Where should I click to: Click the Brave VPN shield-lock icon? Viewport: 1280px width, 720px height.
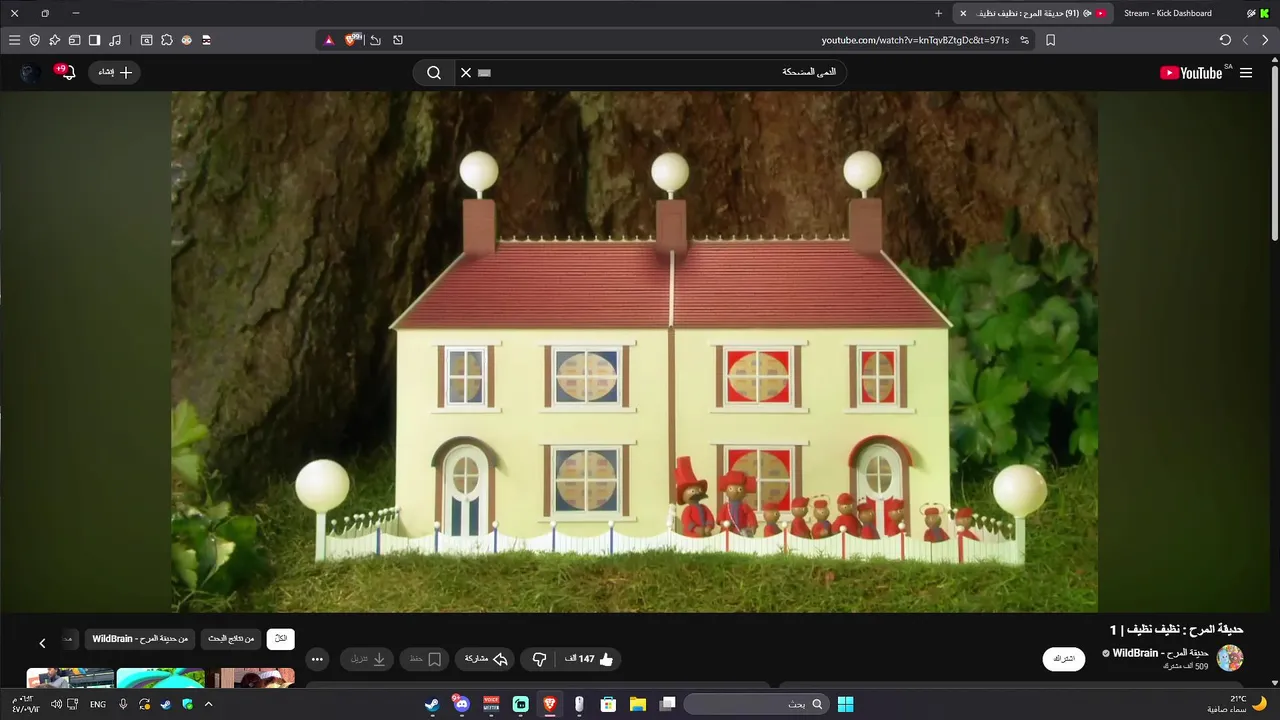pos(34,40)
